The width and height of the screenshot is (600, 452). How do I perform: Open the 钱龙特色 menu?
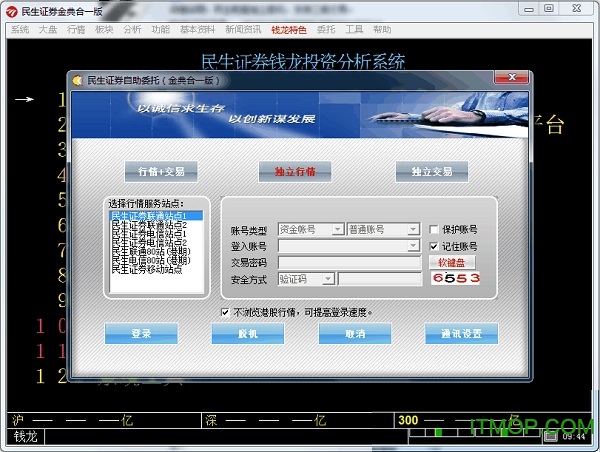(289, 29)
